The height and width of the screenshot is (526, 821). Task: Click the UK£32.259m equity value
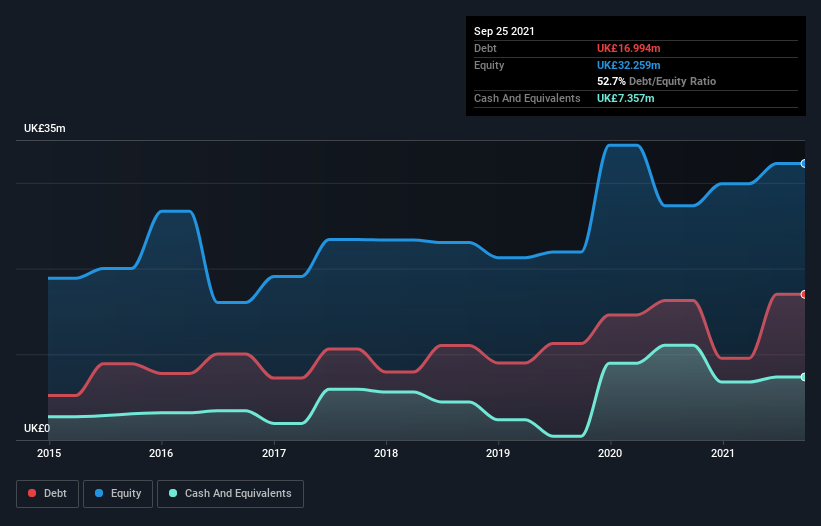tap(628, 65)
